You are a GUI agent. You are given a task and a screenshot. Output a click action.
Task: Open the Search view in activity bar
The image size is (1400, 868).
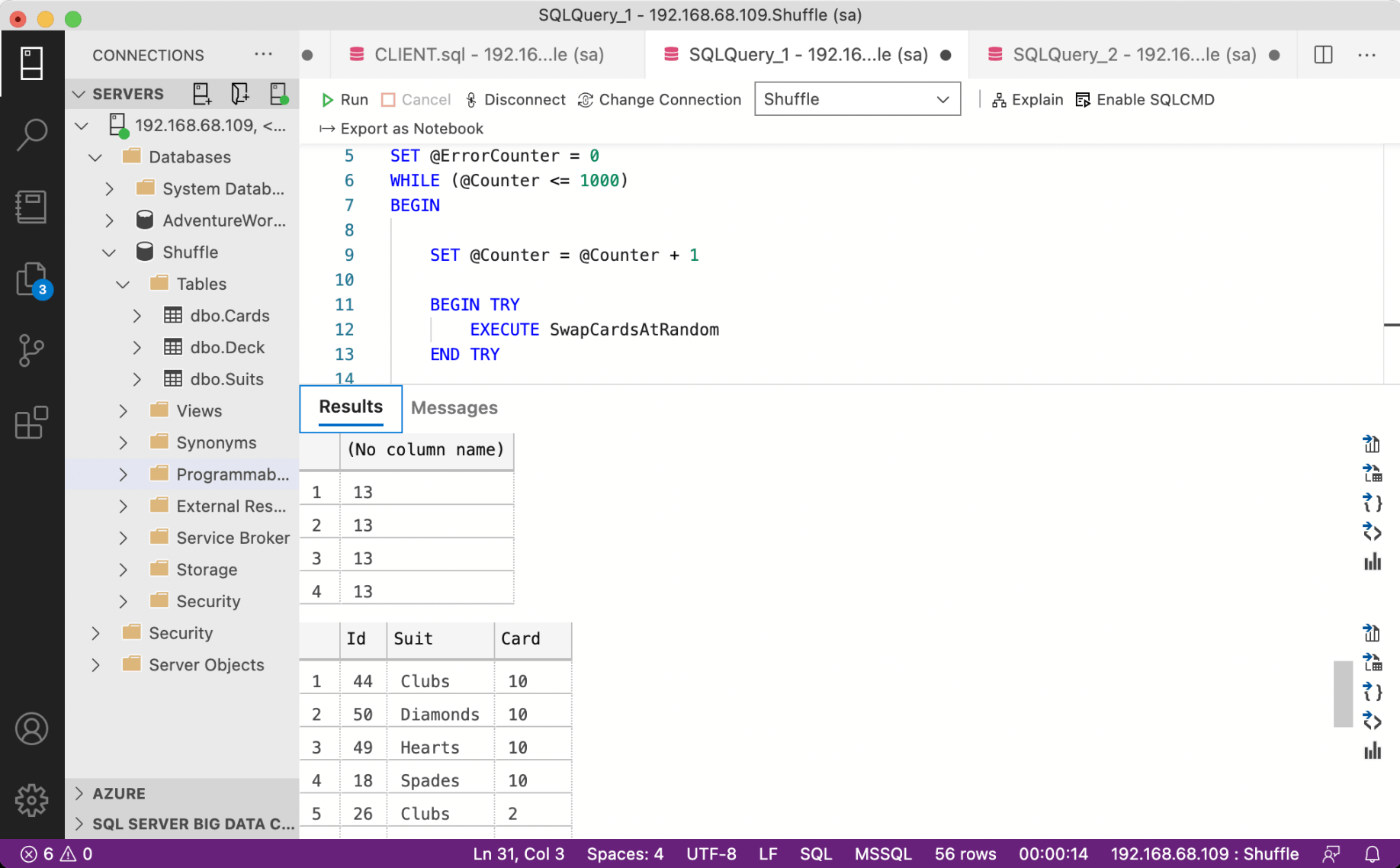pyautogui.click(x=31, y=135)
